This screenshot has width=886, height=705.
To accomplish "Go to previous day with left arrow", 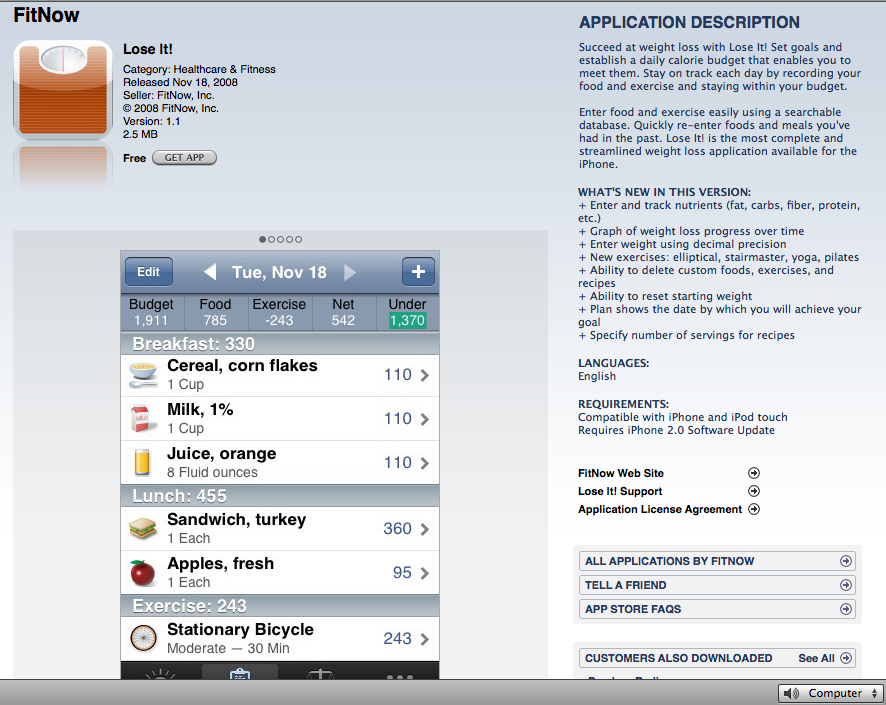I will coord(210,272).
